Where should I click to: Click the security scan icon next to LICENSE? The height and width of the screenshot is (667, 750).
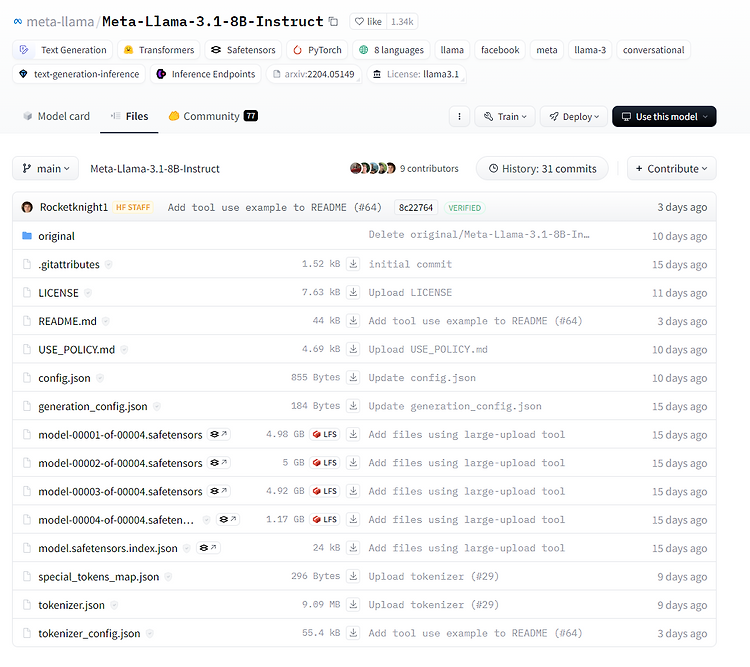tap(88, 293)
